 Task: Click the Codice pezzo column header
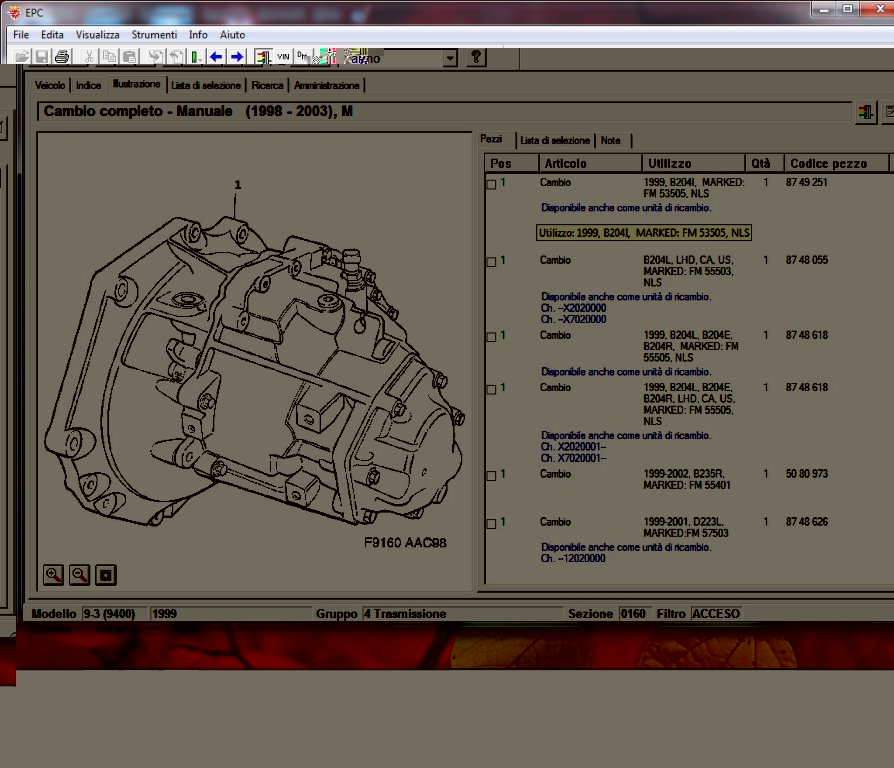(836, 163)
